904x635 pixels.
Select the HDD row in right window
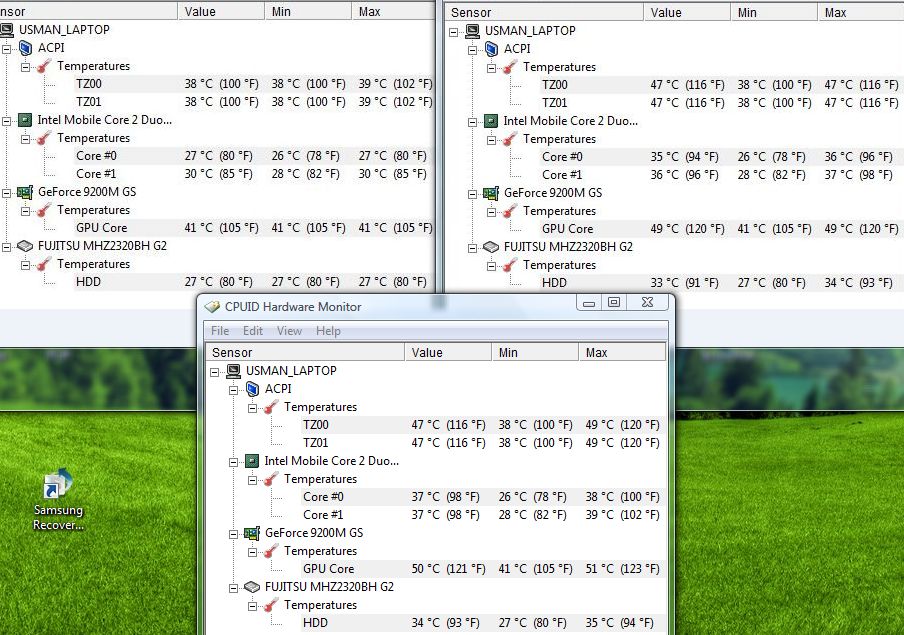tap(721, 283)
